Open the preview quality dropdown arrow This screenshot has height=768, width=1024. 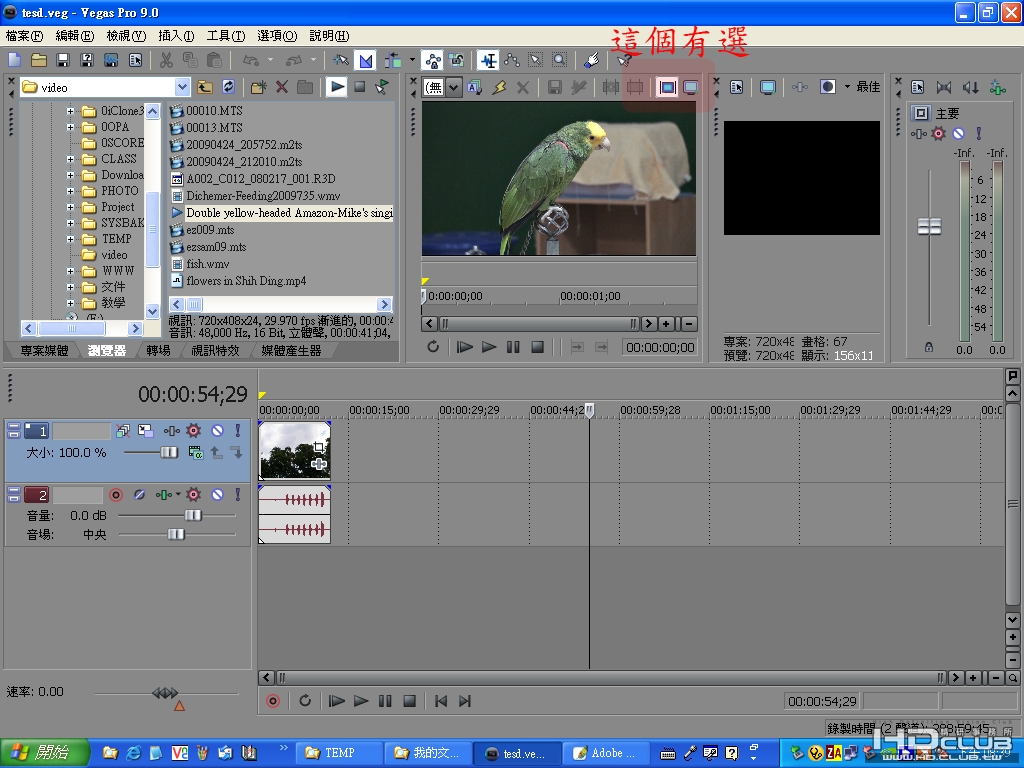coord(847,87)
